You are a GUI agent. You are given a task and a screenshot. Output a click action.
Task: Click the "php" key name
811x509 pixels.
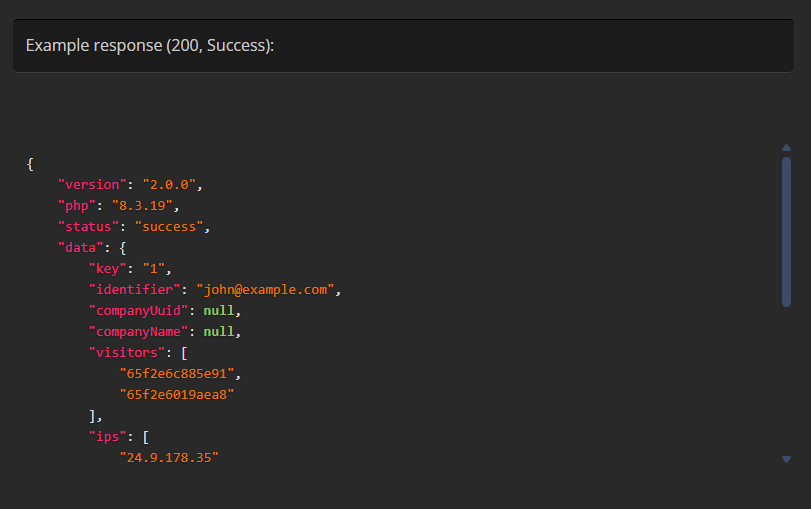[x=77, y=206]
